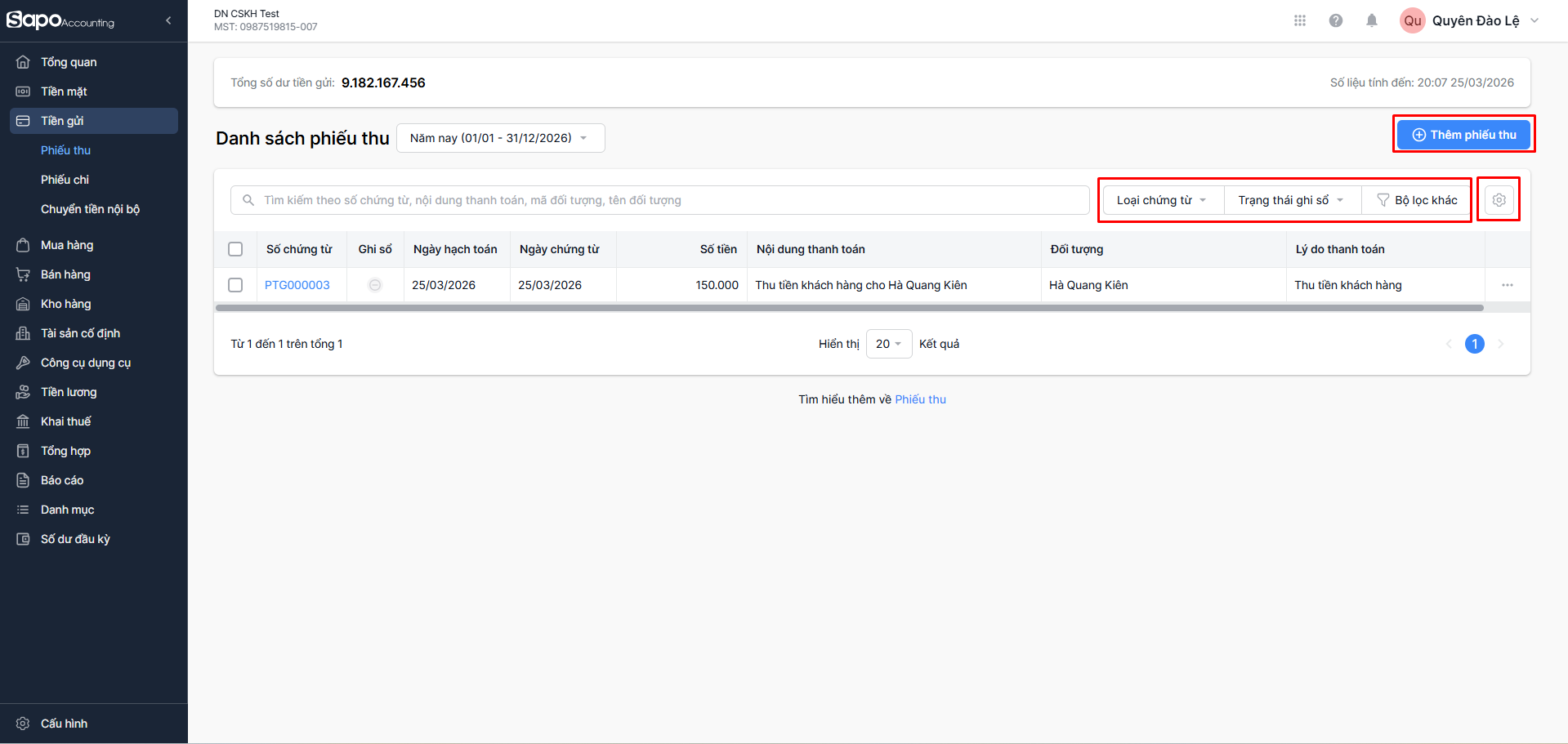Viewport: 1568px width, 744px height.
Task: Open voucher link PTG000003
Action: click(297, 285)
